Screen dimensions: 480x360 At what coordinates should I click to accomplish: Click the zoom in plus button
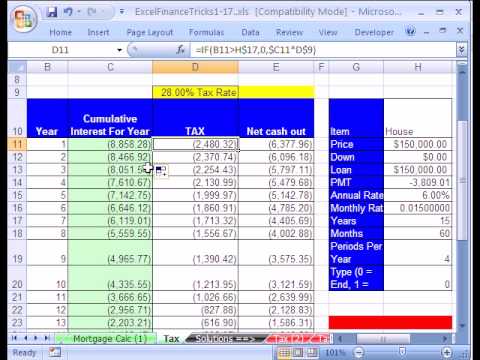click(446, 352)
